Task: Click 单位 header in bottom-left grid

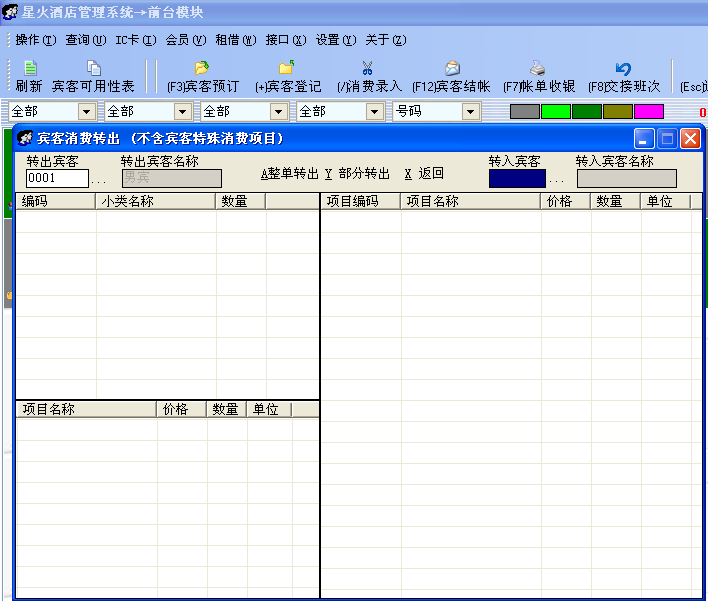Action: (x=269, y=410)
